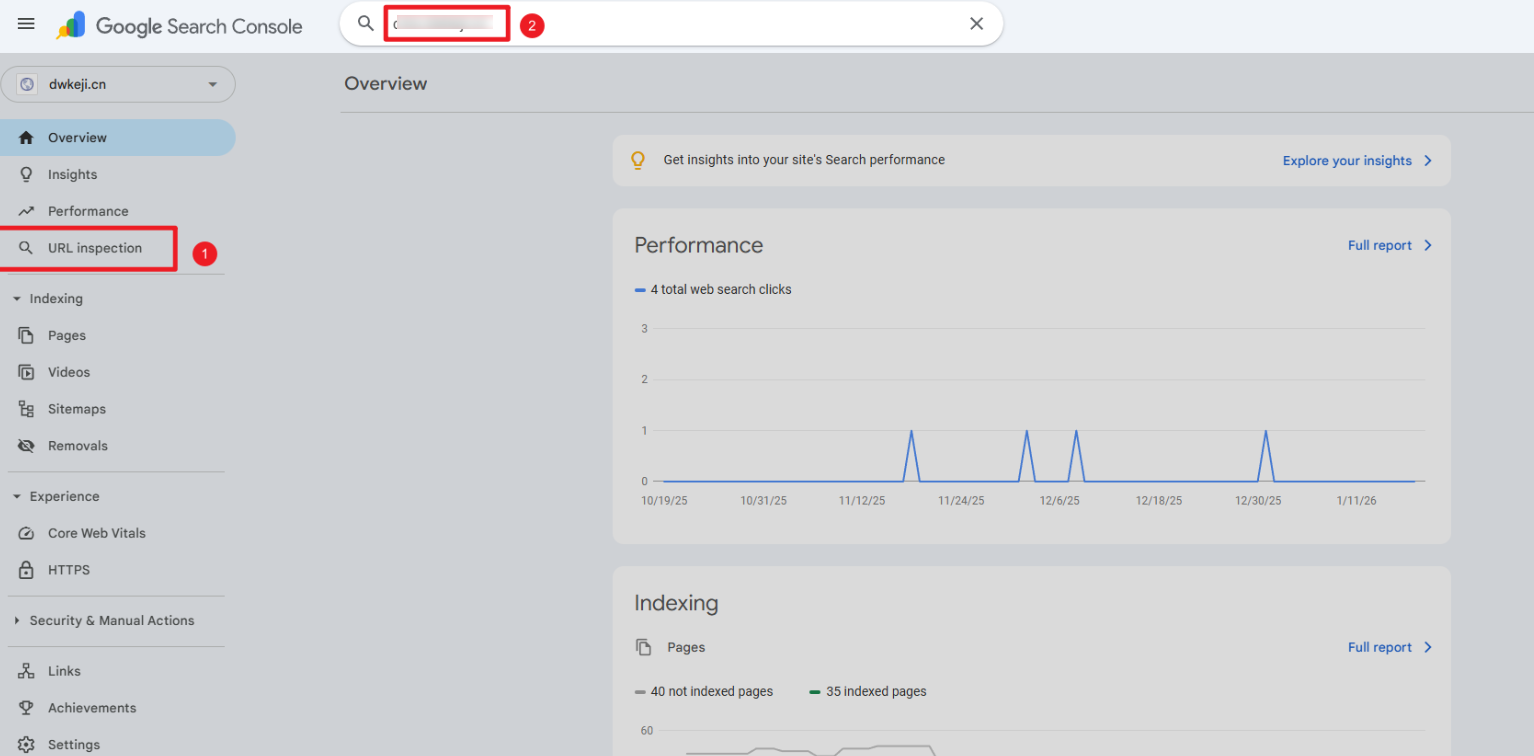Click the search magnifier icon in top bar
The width and height of the screenshot is (1534, 756).
coord(366,24)
